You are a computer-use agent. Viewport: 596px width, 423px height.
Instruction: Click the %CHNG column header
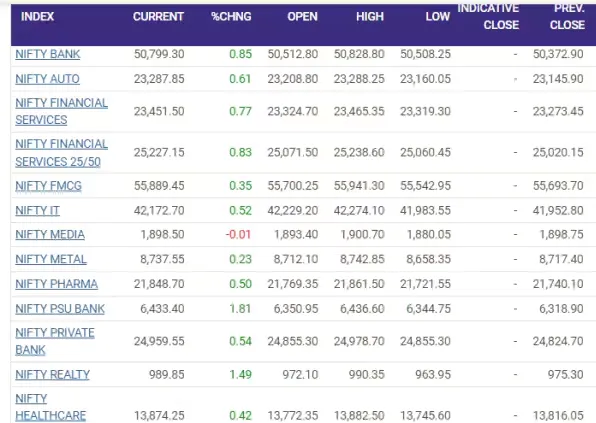231,17
